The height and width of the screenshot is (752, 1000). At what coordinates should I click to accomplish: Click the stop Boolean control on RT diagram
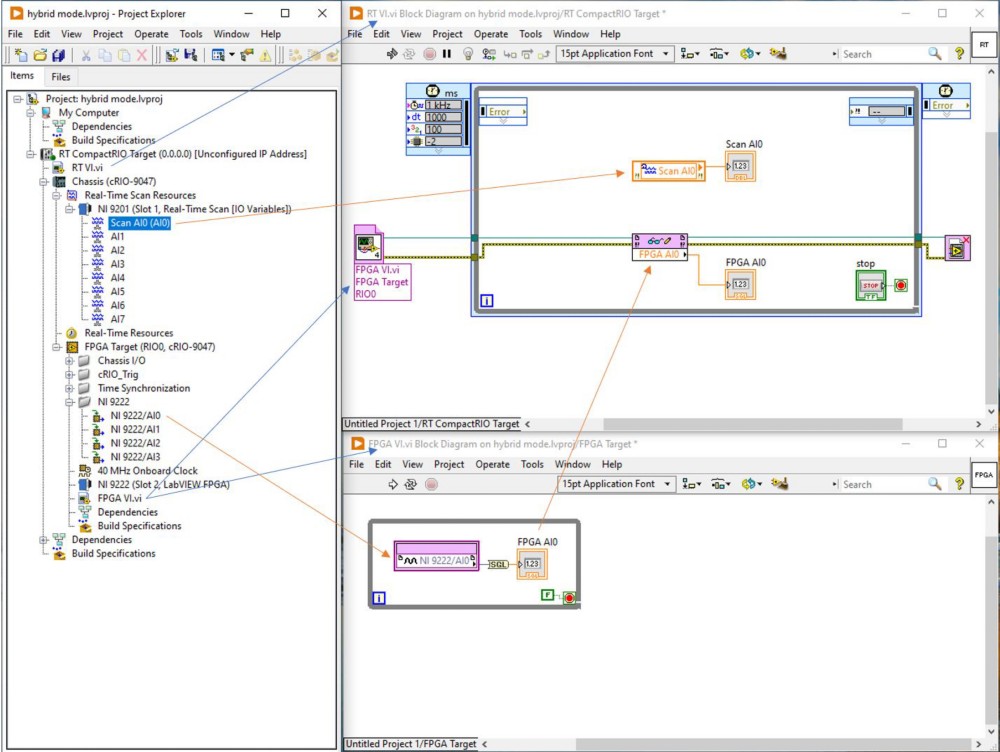click(x=871, y=285)
